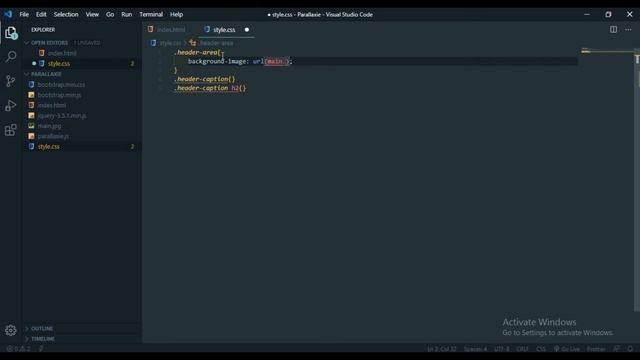Switch to the style.css editor tab
The width and height of the screenshot is (640, 360).
point(227,30)
